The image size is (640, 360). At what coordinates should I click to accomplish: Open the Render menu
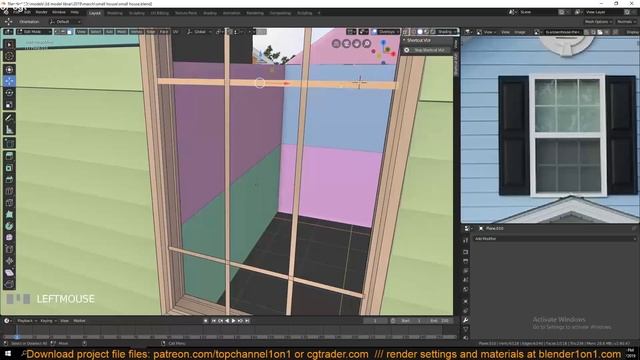tap(41, 12)
